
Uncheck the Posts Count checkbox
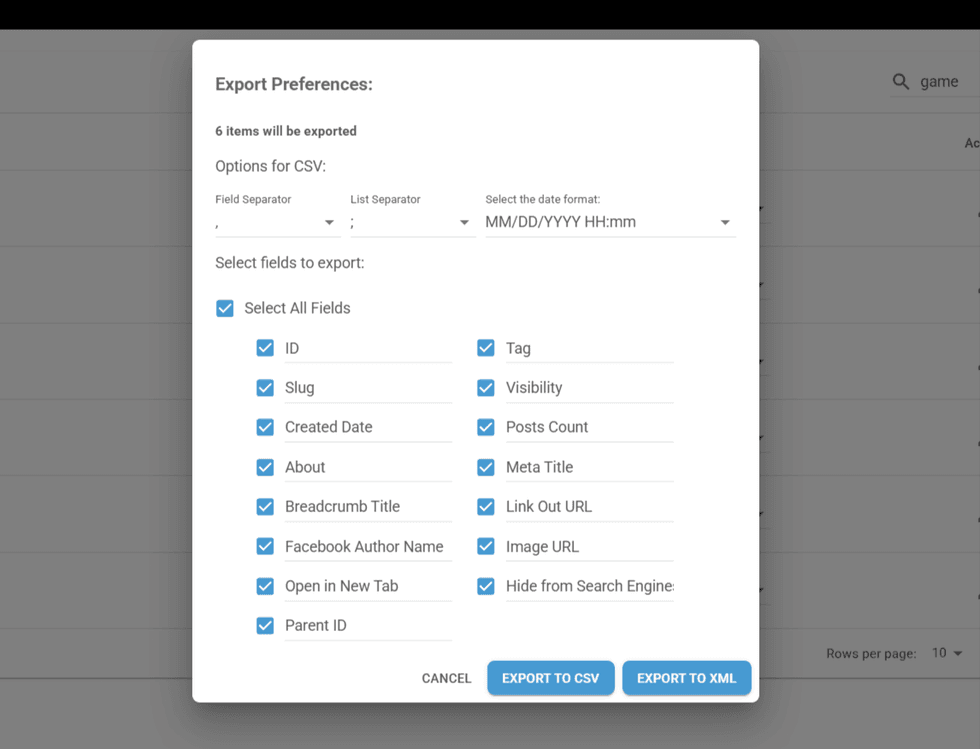[x=486, y=427]
